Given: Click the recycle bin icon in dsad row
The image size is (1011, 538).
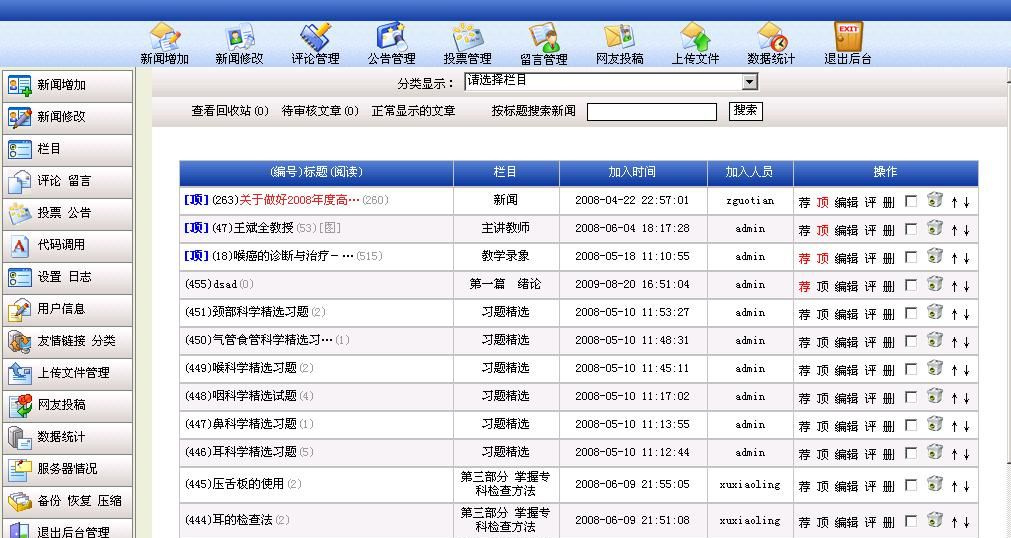Looking at the screenshot, I should (x=934, y=284).
